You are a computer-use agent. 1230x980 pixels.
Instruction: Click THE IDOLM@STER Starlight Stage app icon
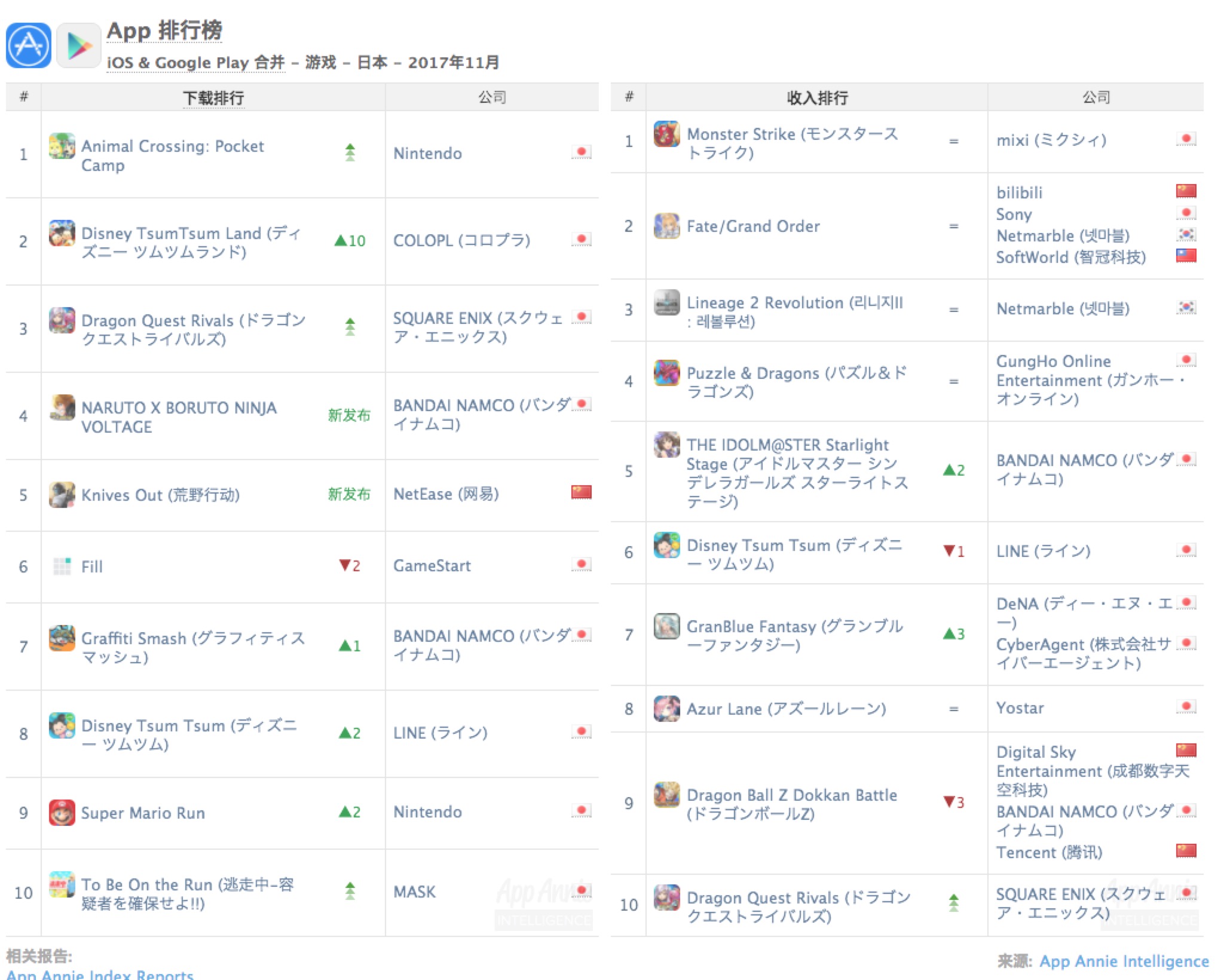(667, 445)
